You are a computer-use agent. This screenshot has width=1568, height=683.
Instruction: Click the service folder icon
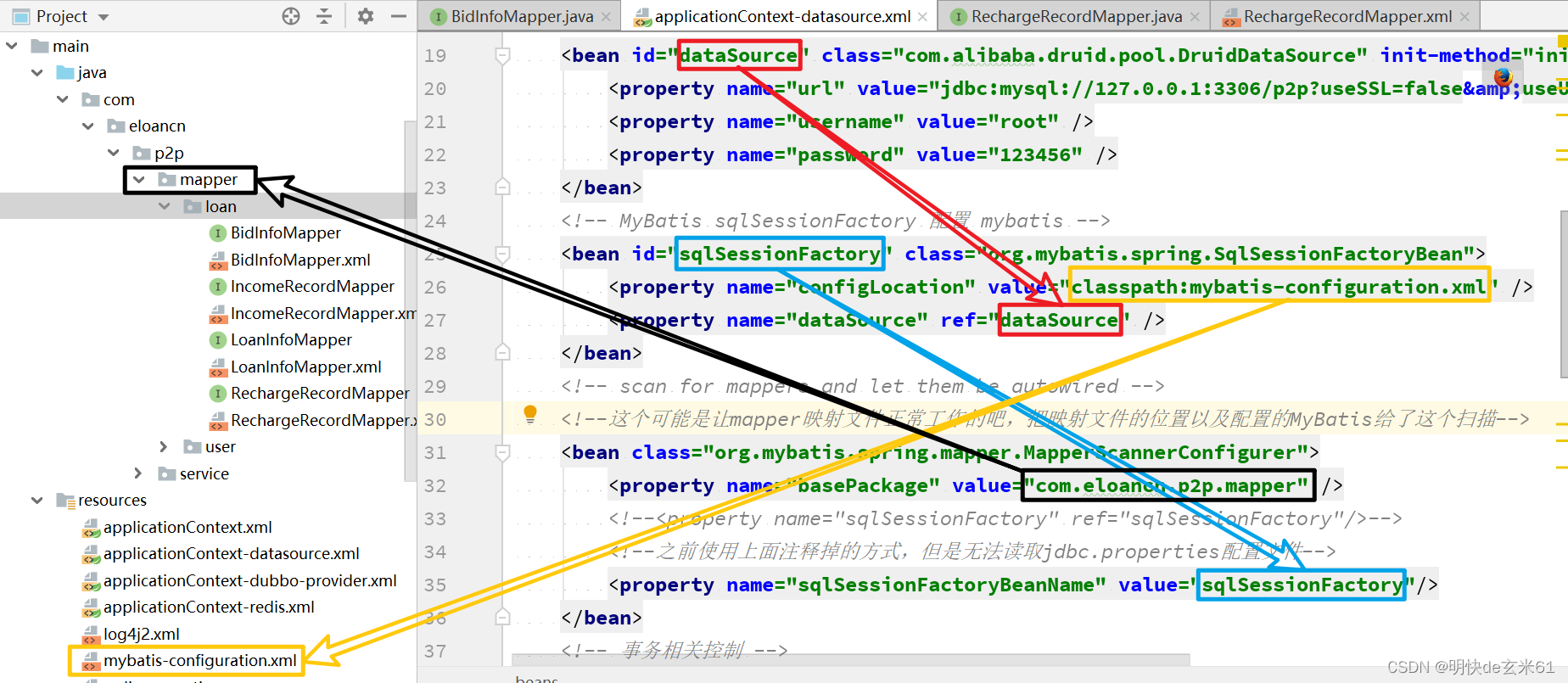coord(167,473)
